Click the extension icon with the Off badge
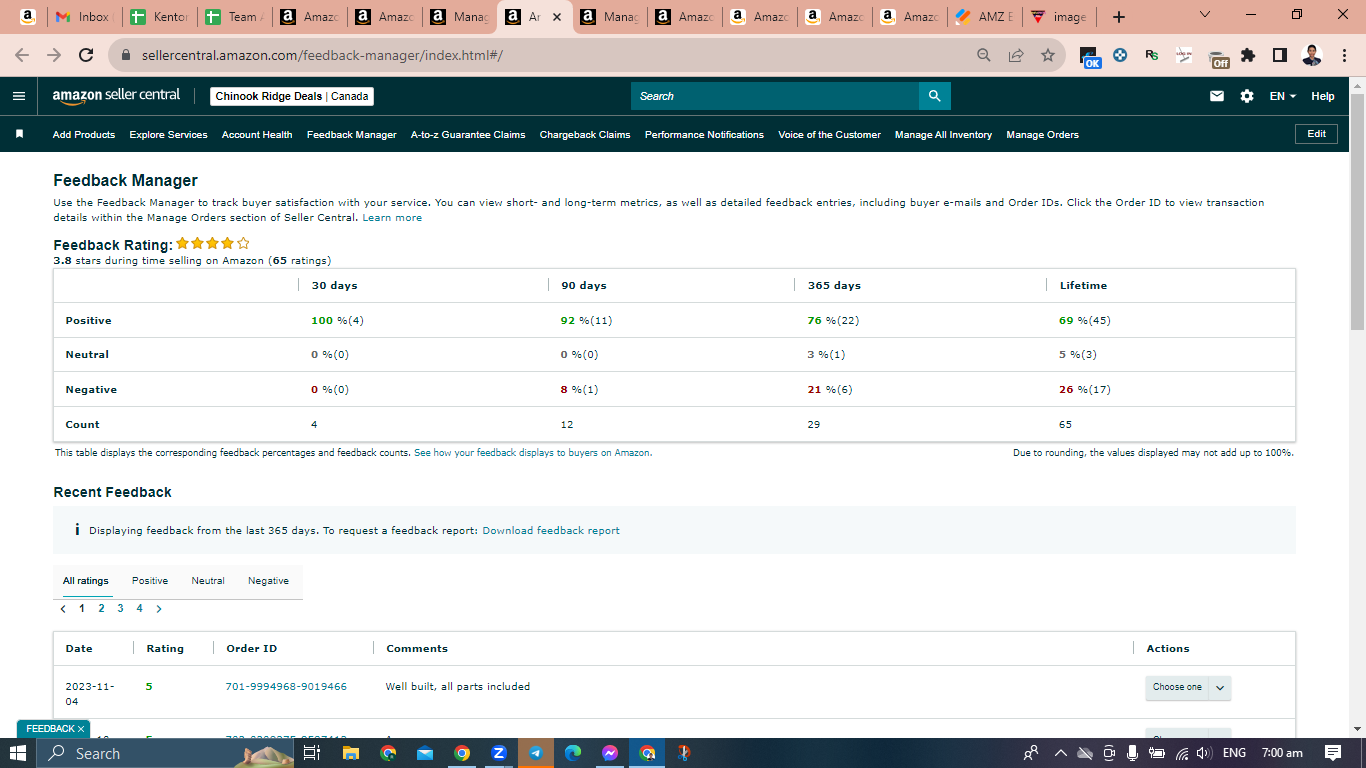 tap(1218, 58)
